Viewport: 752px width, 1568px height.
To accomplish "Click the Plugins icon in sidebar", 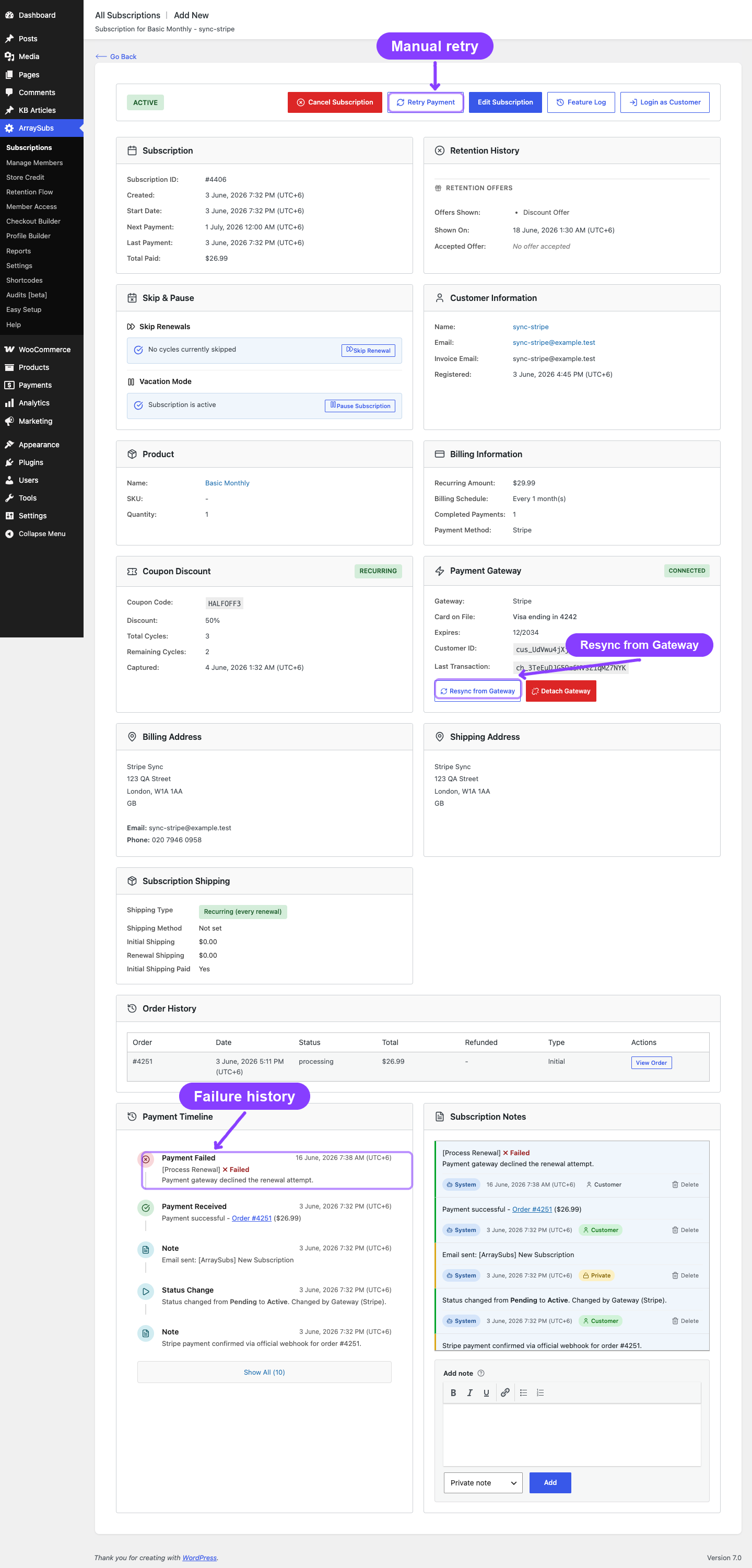I will coord(9,462).
